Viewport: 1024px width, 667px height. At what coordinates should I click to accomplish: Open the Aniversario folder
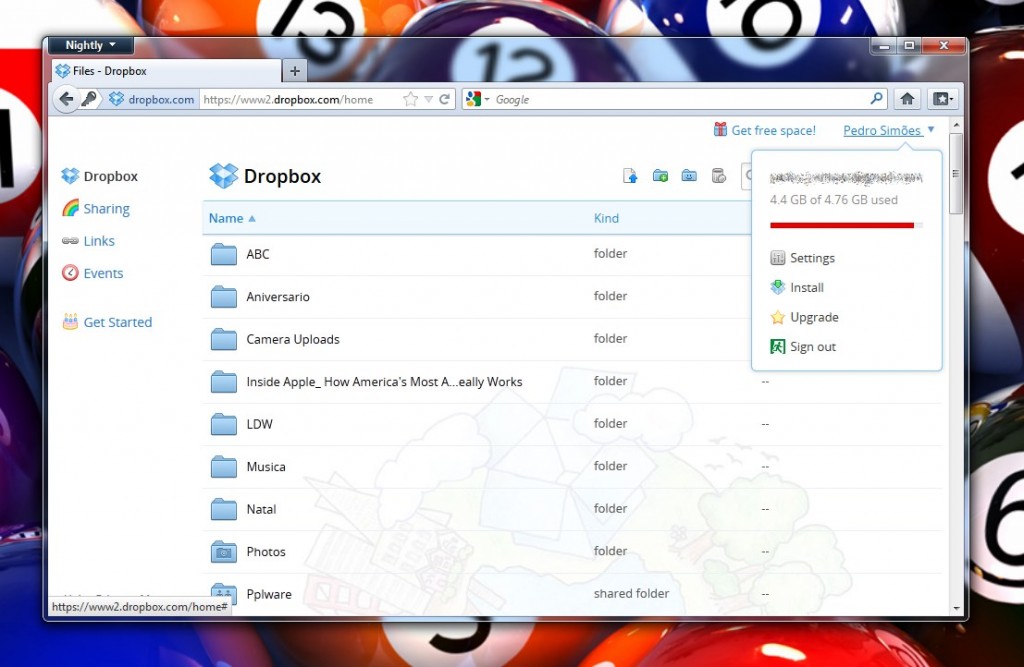(278, 297)
